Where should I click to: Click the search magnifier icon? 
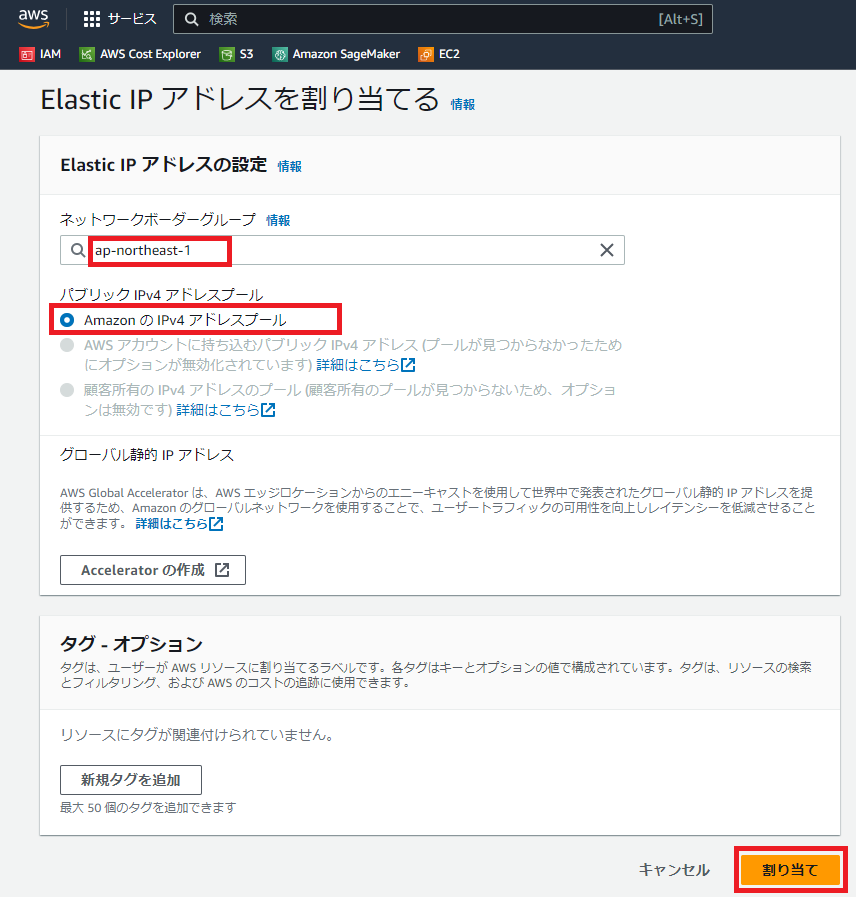coord(190,18)
